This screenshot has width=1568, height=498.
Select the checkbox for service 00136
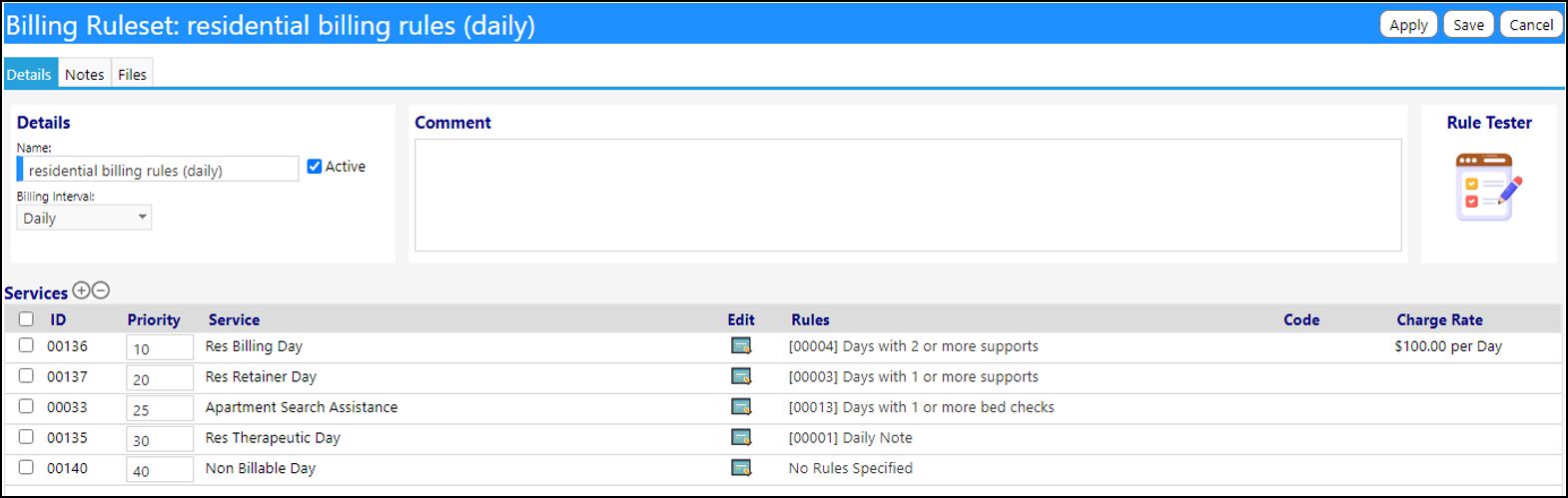[x=26, y=345]
